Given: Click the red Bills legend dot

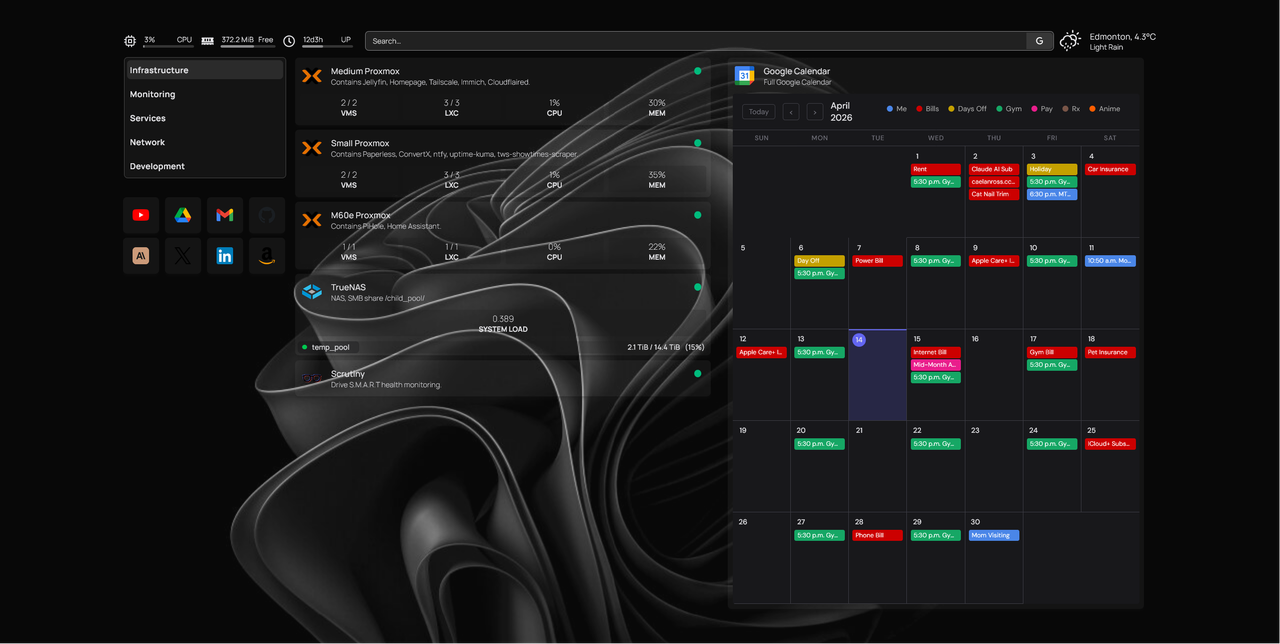Looking at the screenshot, I should 920,109.
